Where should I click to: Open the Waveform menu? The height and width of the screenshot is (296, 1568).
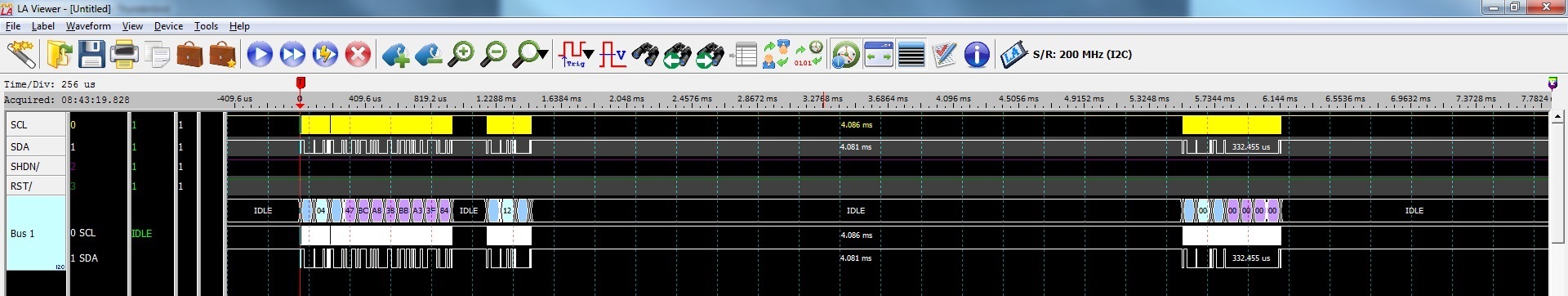coord(88,26)
